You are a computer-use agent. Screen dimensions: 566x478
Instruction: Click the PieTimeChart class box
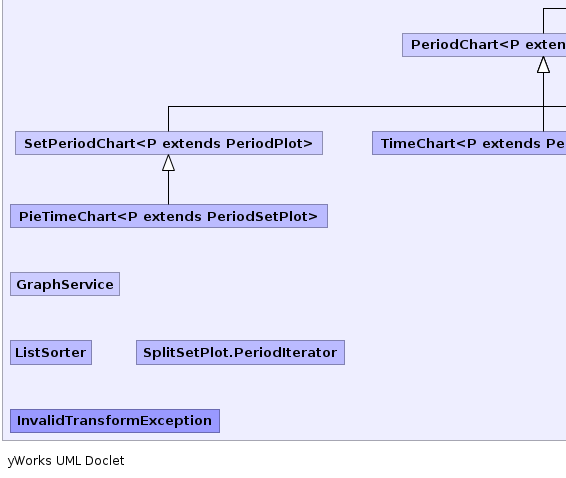click(x=169, y=216)
